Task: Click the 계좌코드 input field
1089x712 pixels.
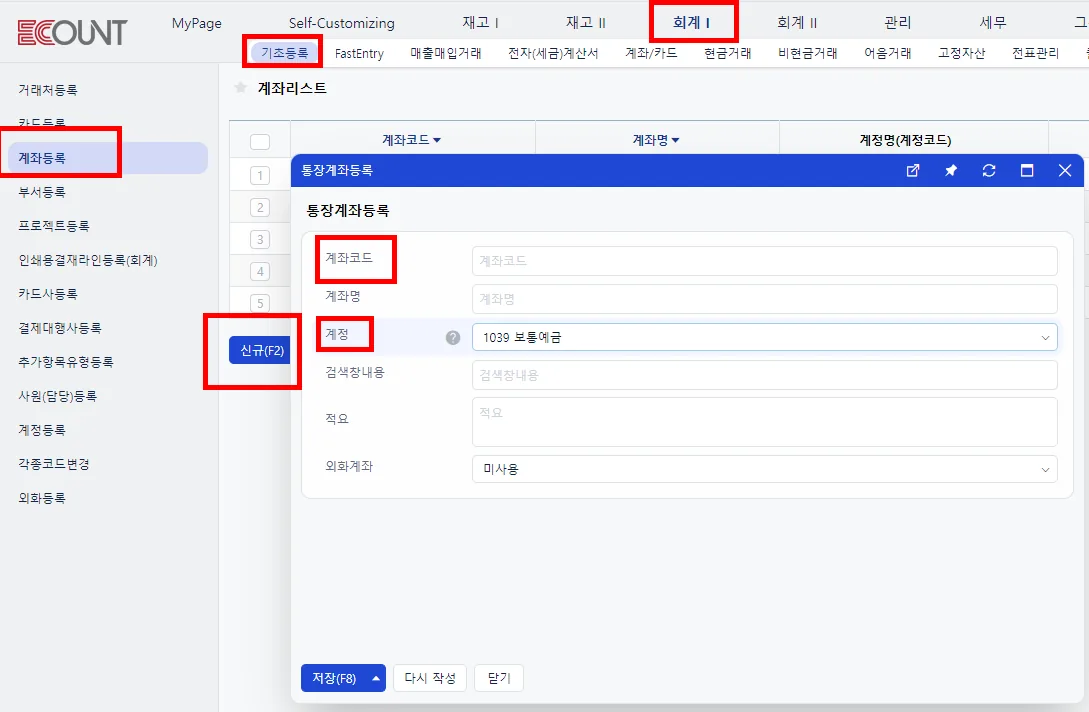Action: (765, 261)
